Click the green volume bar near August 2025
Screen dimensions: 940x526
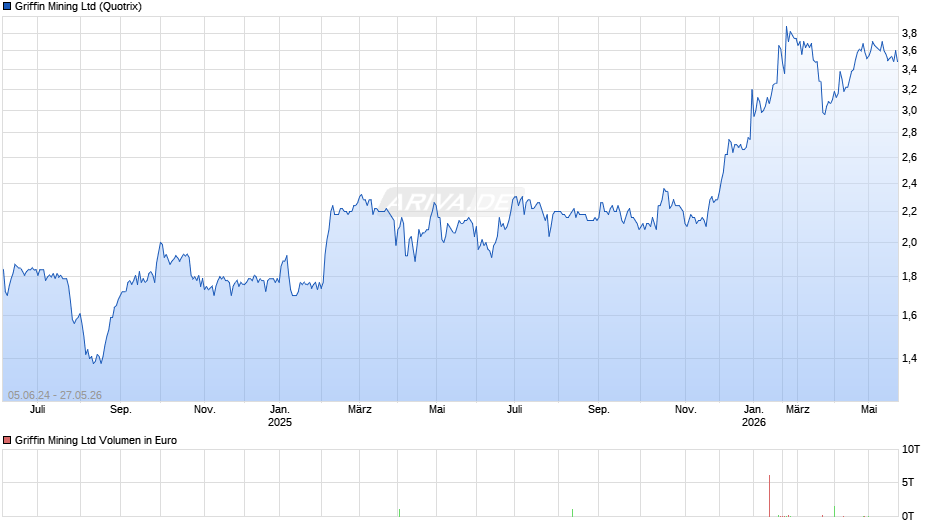(573, 513)
